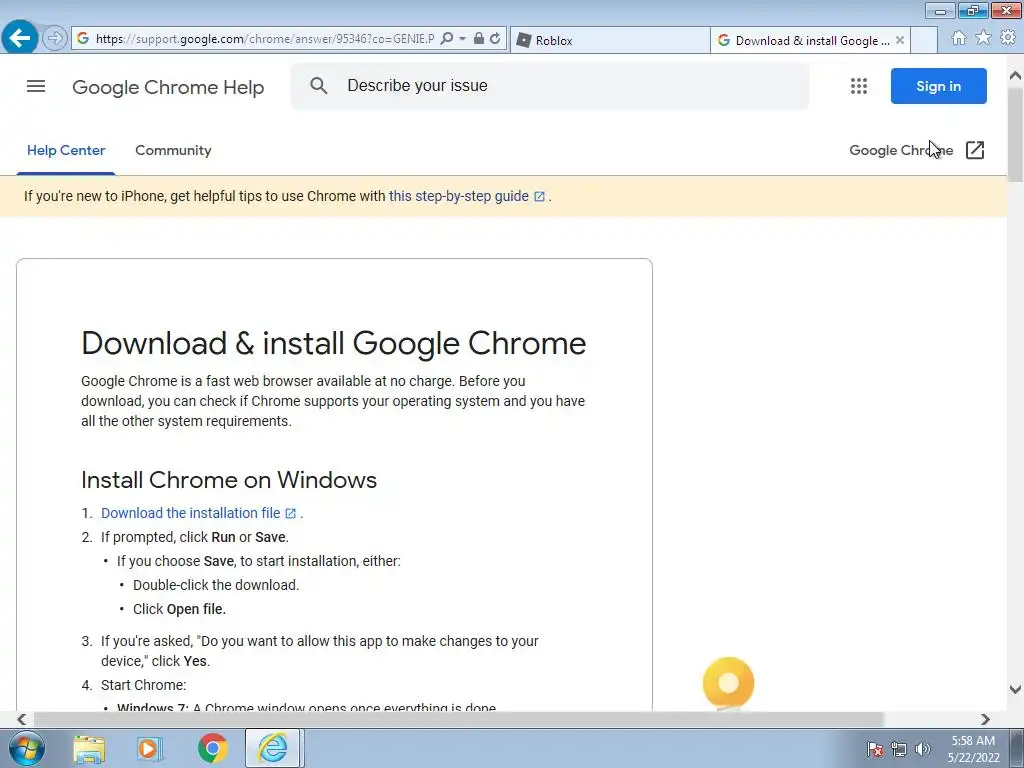Click the text Click Open file.
The height and width of the screenshot is (768, 1024).
pos(180,609)
